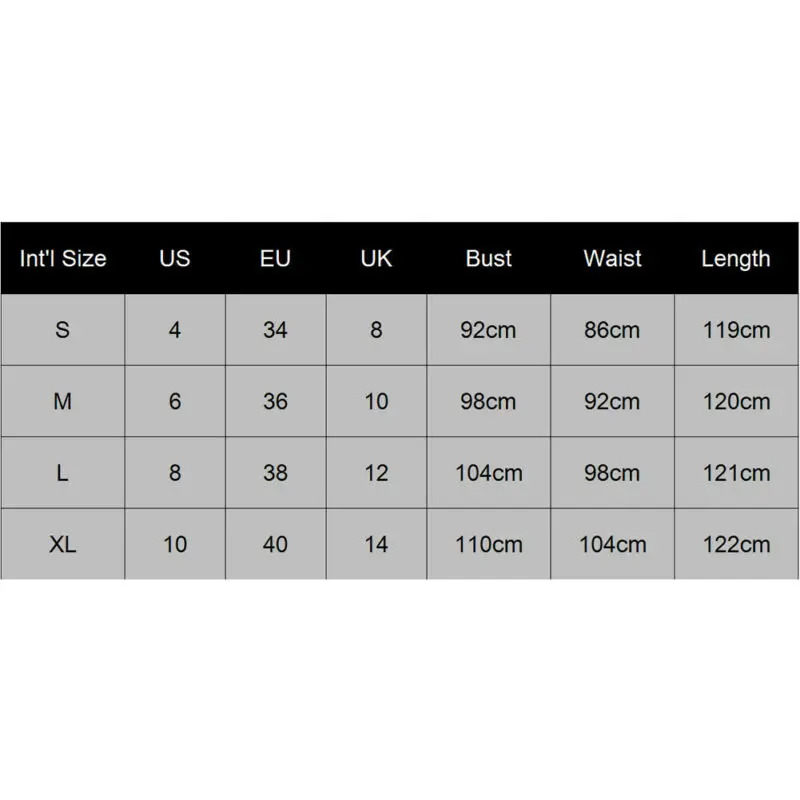Image resolution: width=800 pixels, height=800 pixels.
Task: Click the 86cm waist cell
Action: [x=612, y=330]
